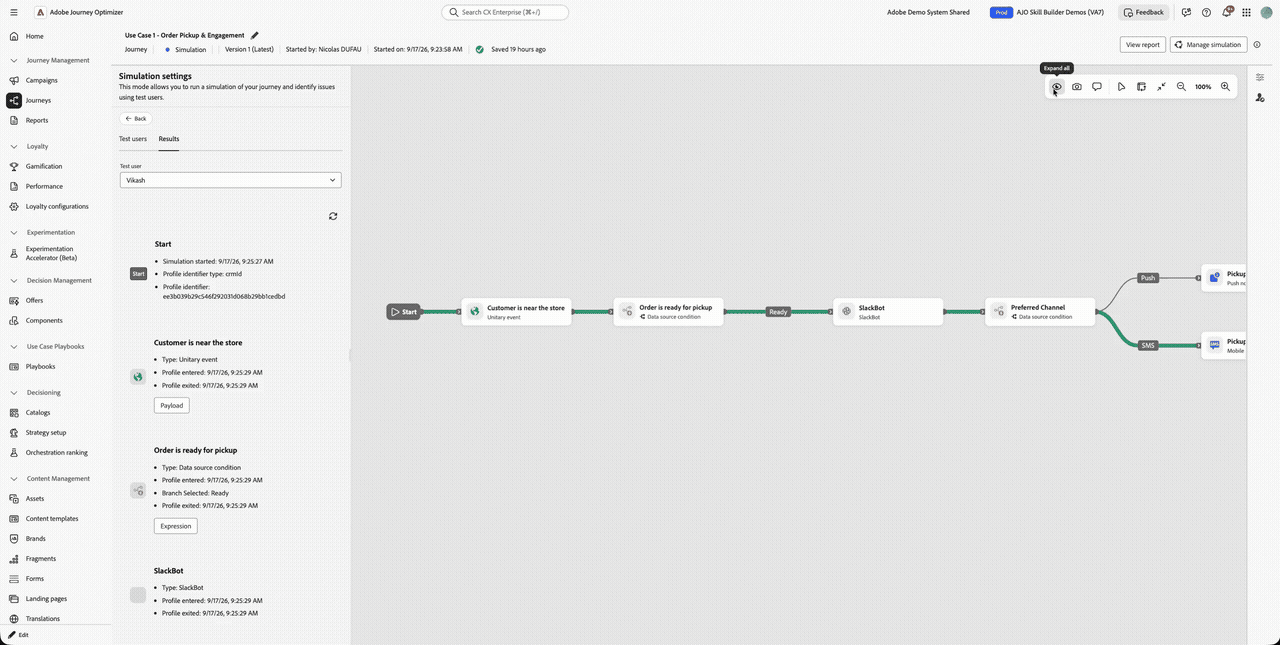This screenshot has height=645, width=1280.
Task: Open the app switcher grid icon
Action: 1246,12
